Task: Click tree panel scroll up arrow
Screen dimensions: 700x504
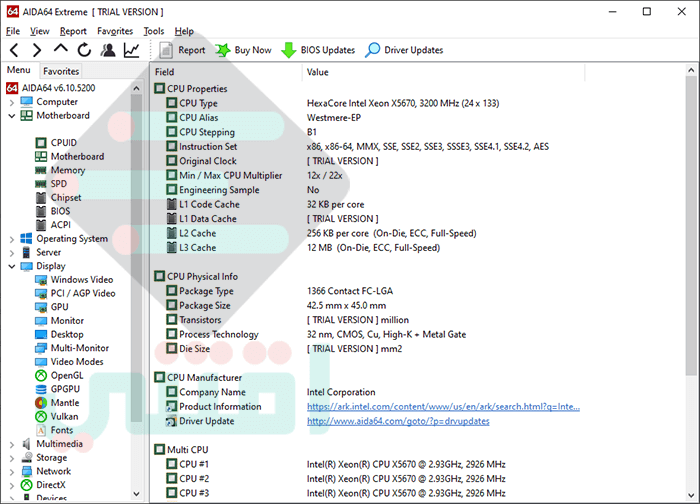Action: [x=137, y=88]
